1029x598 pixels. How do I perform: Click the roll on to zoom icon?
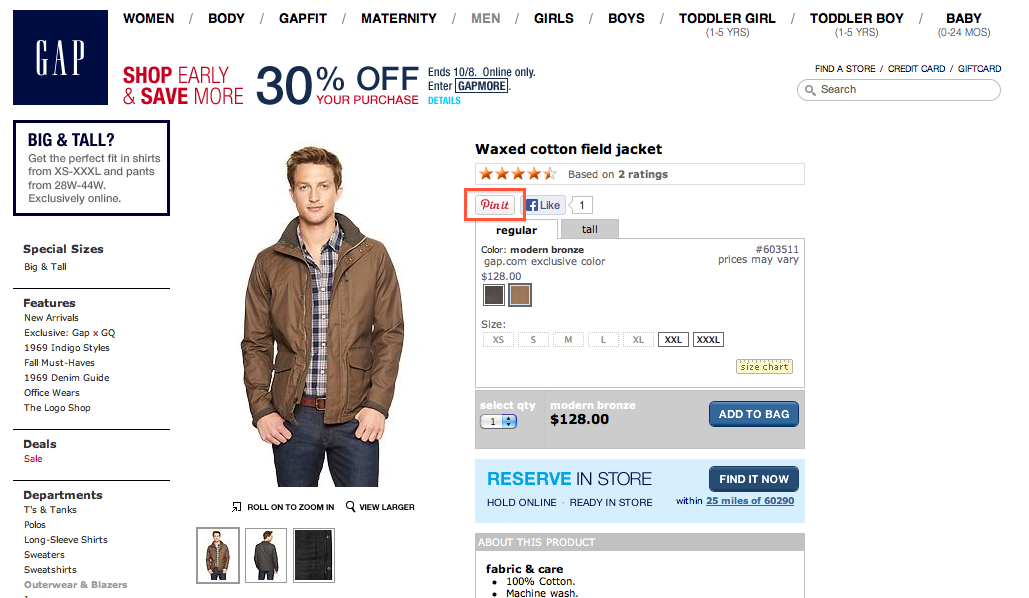(x=237, y=507)
